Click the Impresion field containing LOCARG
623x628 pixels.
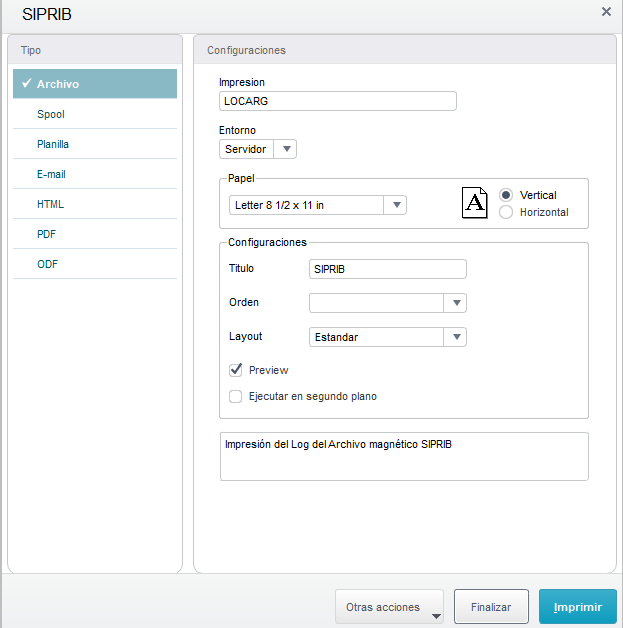pos(338,101)
